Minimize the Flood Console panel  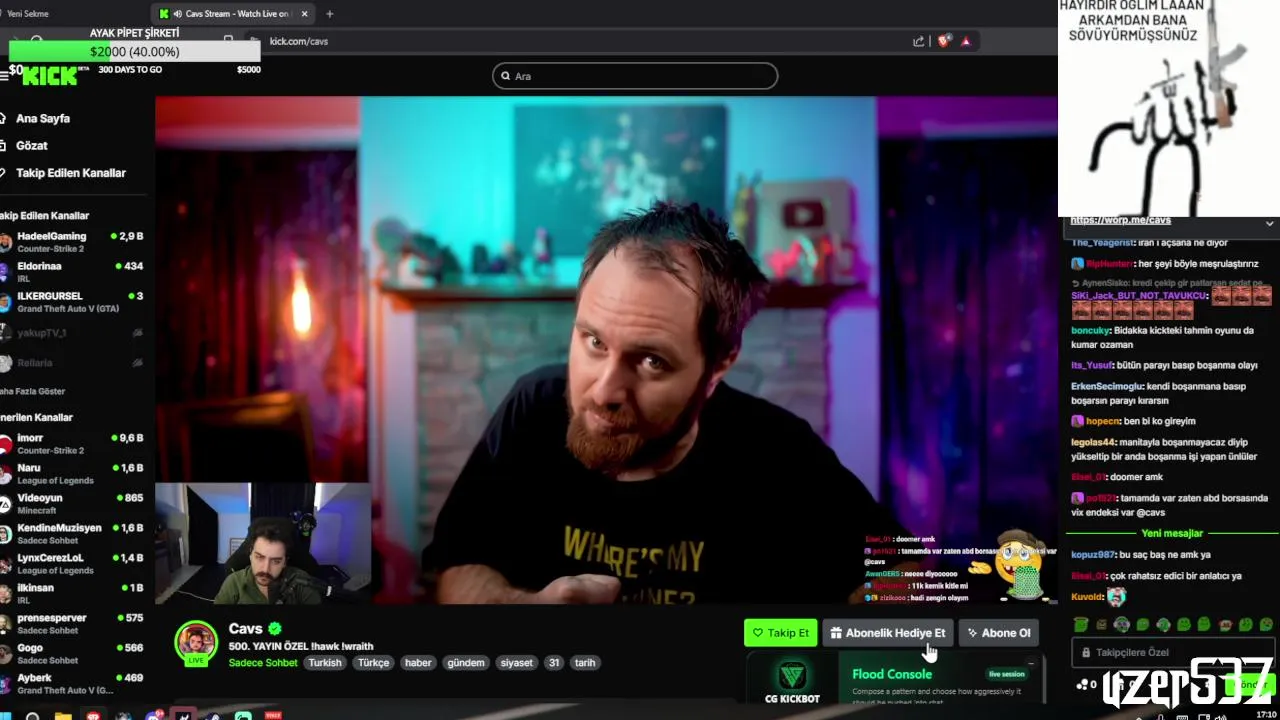click(x=1031, y=662)
